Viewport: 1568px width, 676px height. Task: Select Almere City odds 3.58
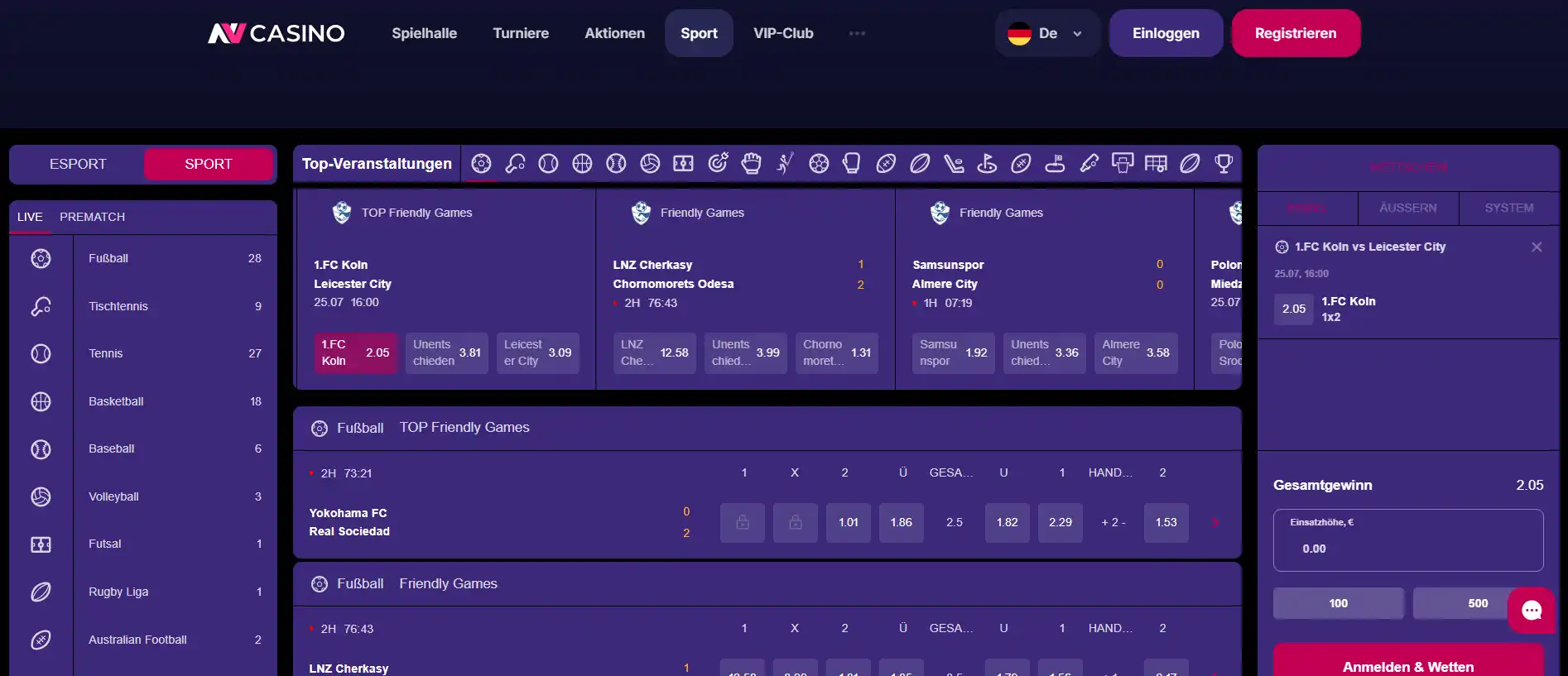(x=1135, y=352)
